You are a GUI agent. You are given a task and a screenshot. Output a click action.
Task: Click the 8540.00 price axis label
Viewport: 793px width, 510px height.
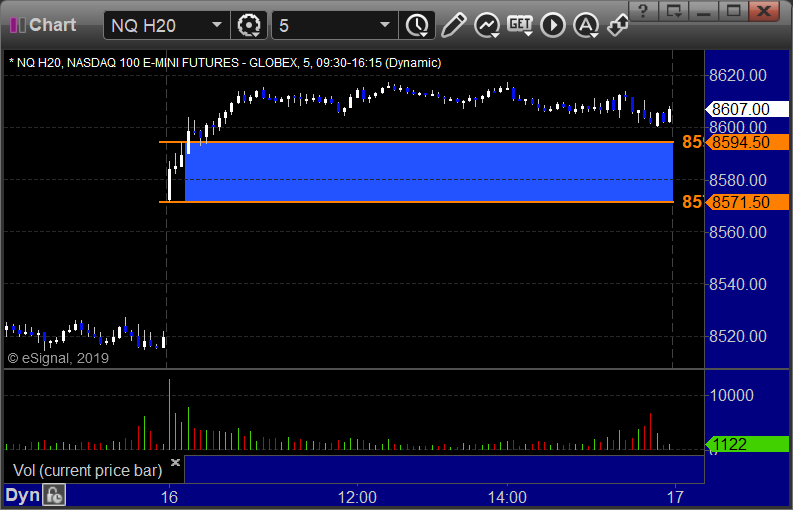point(737,284)
